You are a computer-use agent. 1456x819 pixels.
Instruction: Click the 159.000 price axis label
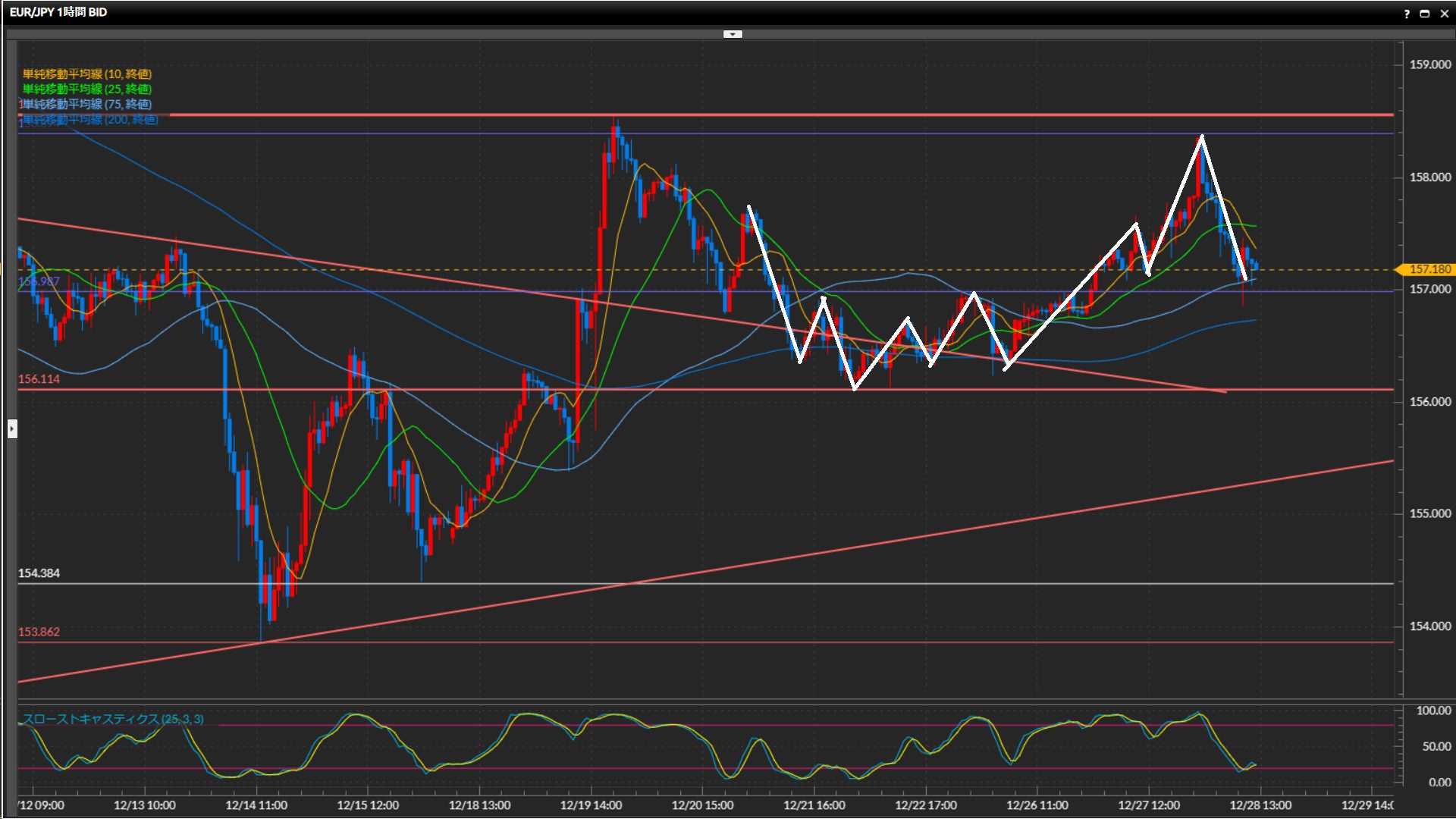click(x=1430, y=64)
